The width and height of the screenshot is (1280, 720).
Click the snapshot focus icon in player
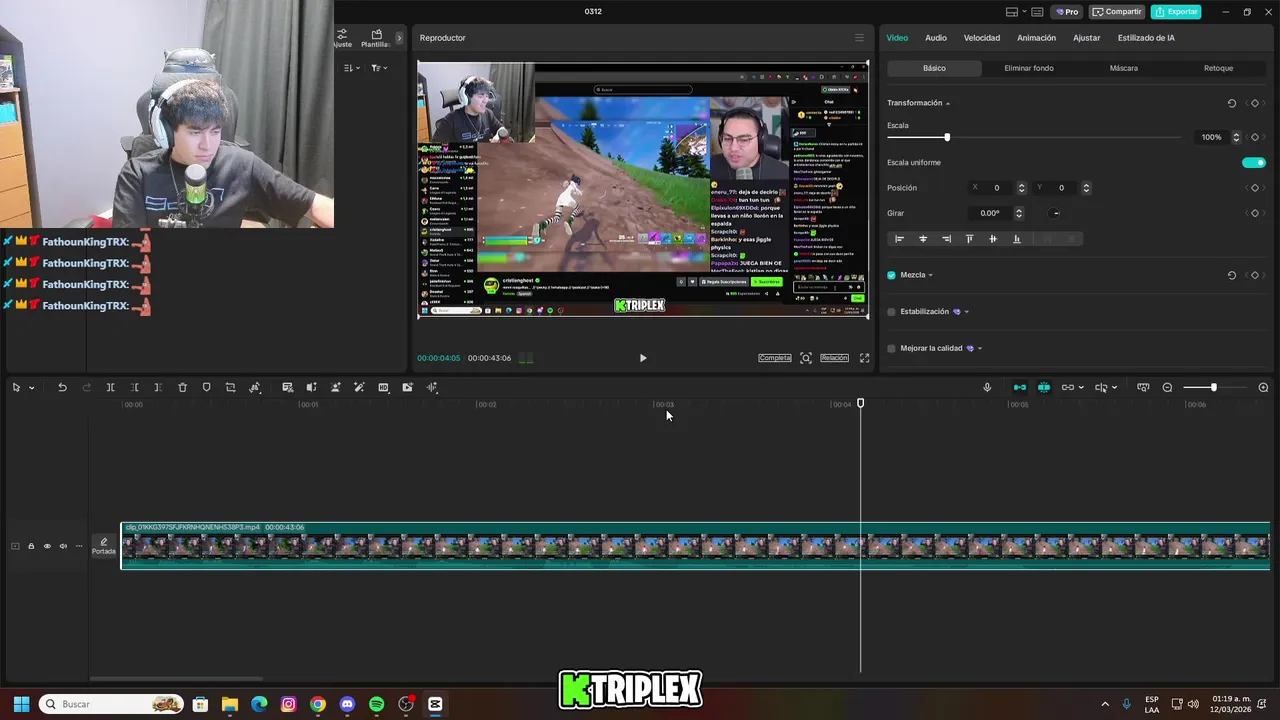(x=806, y=358)
